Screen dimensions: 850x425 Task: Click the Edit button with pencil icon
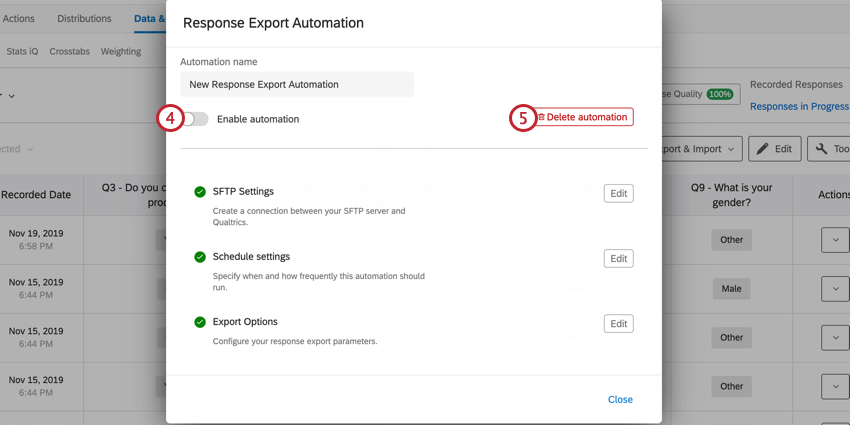coord(775,149)
